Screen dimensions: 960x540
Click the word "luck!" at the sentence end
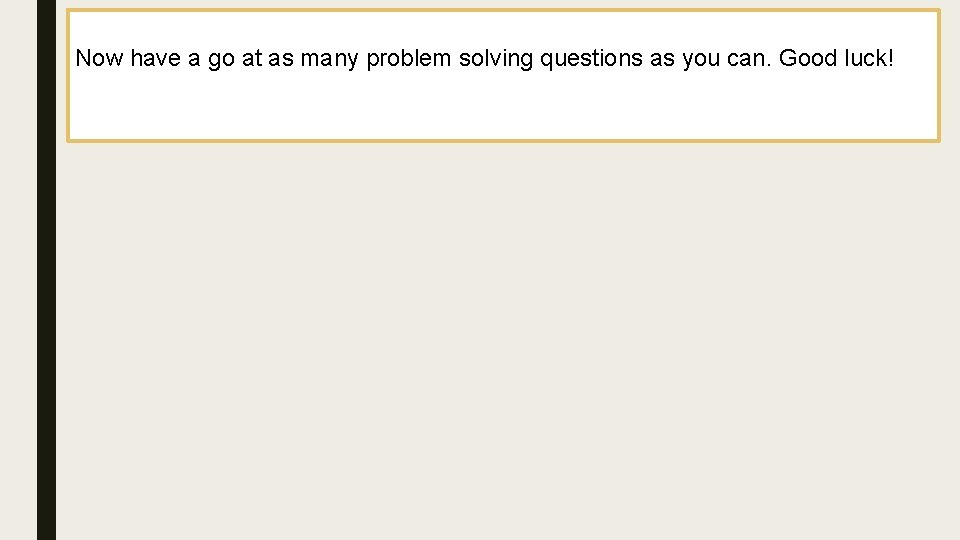pos(866,58)
